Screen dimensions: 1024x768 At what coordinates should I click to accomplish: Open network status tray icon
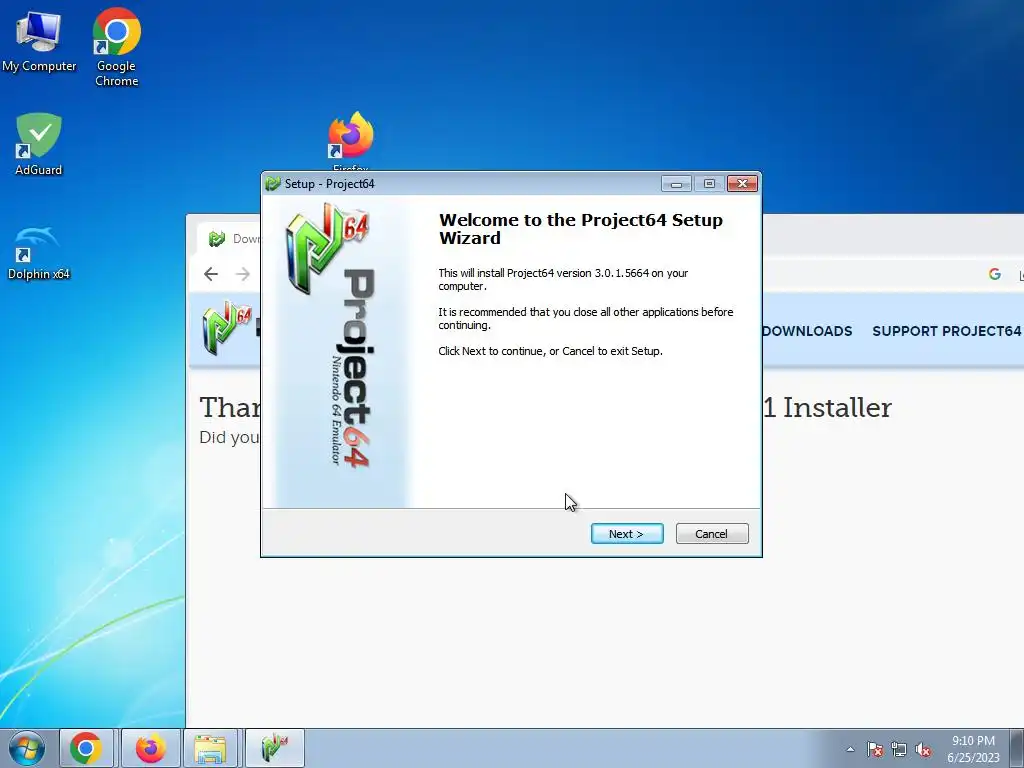tap(899, 749)
